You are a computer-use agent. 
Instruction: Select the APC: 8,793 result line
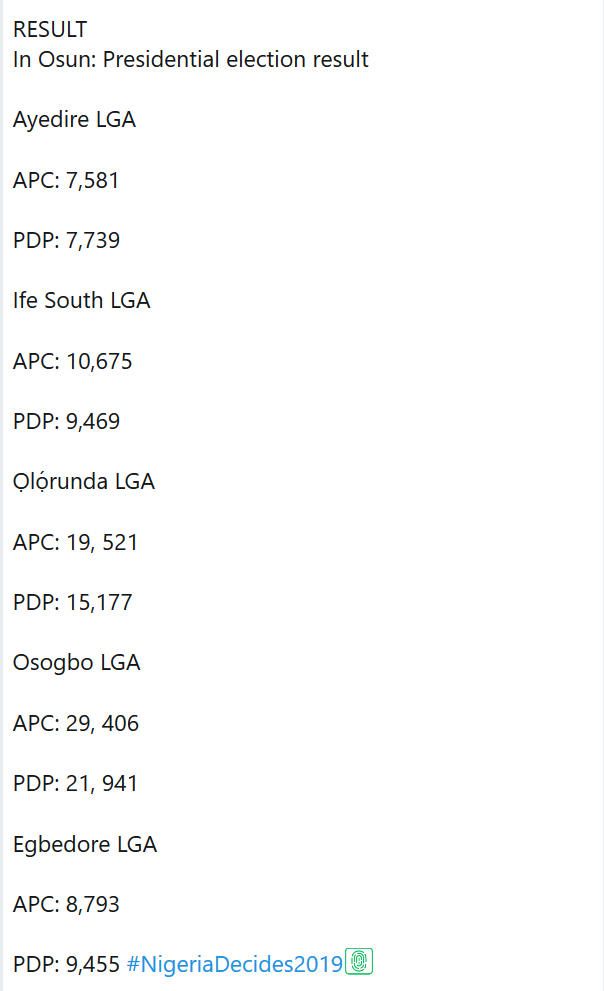66,905
